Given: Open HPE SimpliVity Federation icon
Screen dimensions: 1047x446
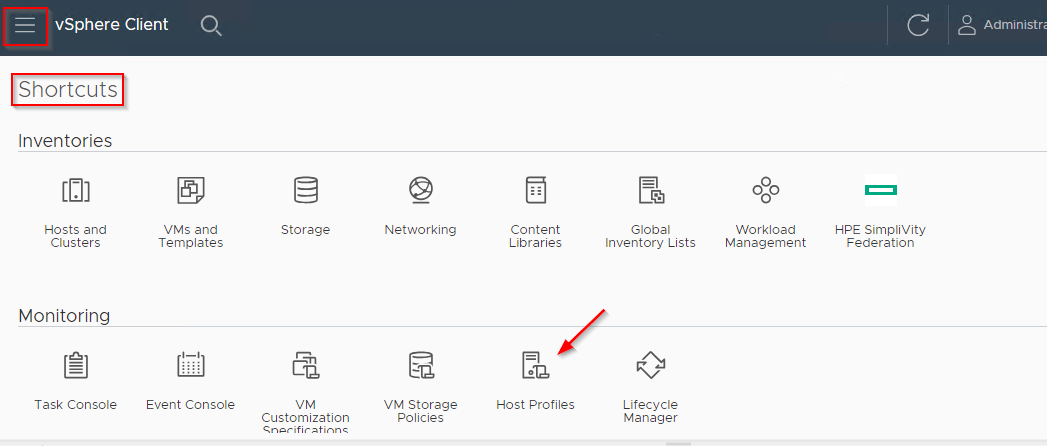Looking at the screenshot, I should click(x=881, y=190).
